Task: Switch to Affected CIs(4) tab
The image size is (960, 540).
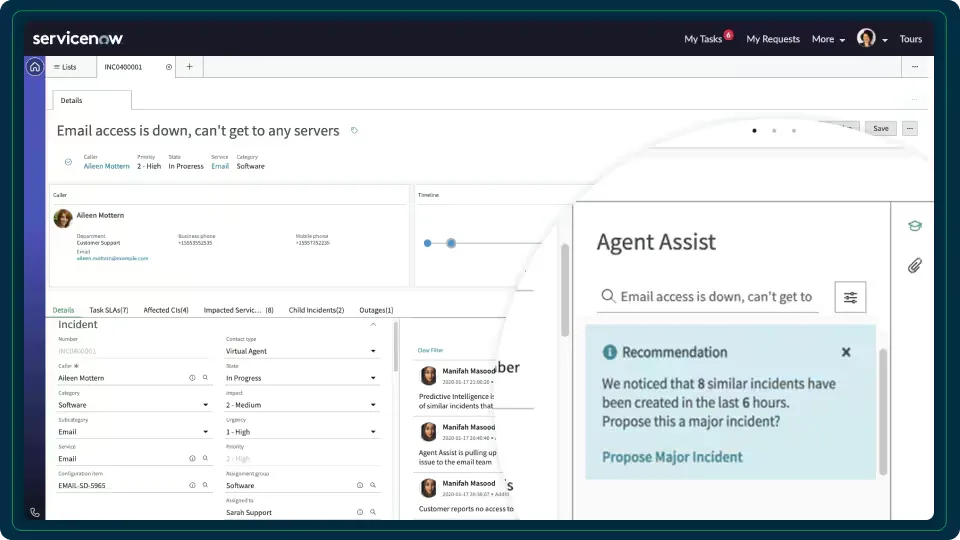Action: point(166,310)
